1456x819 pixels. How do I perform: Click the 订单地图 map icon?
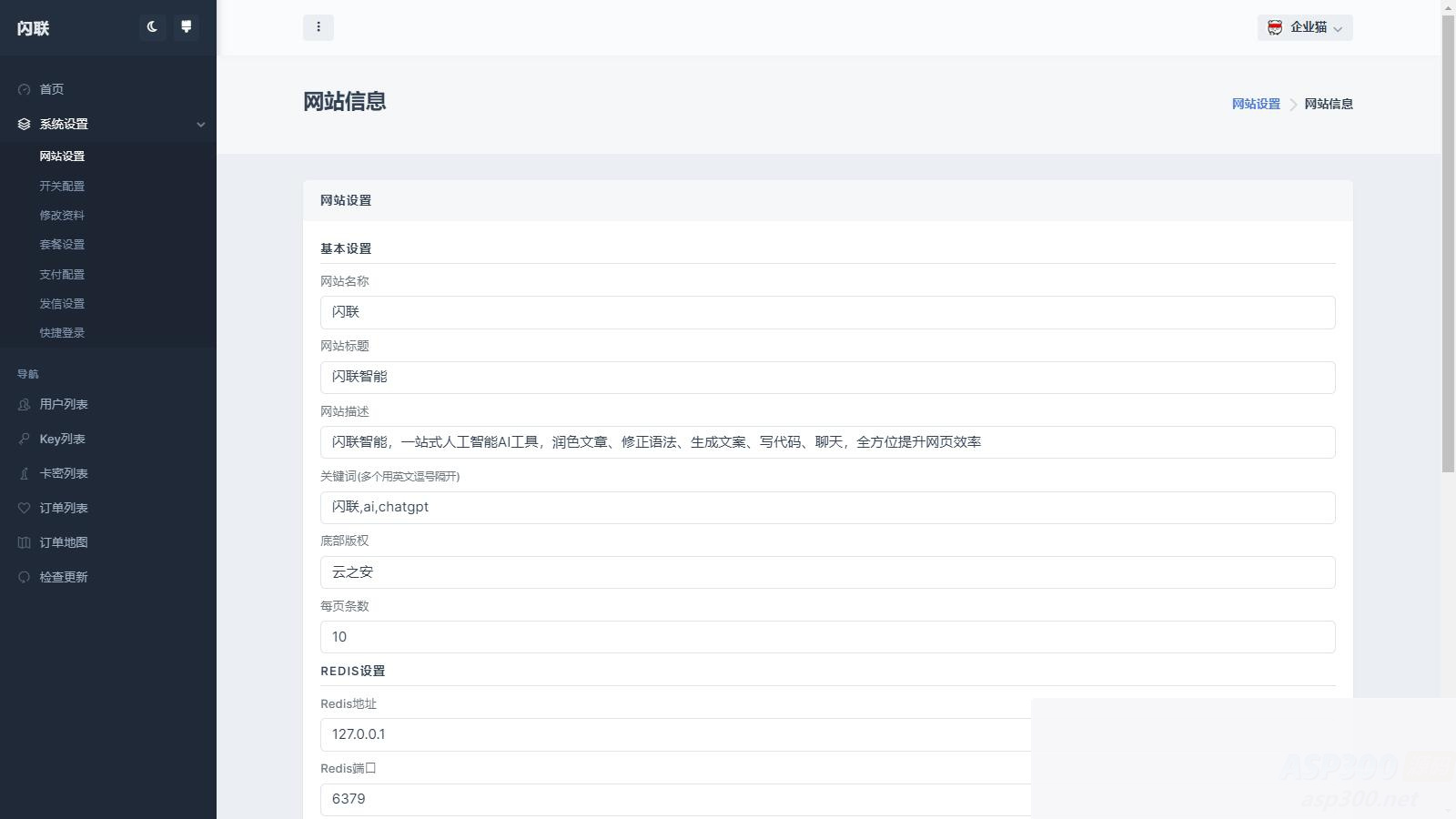coord(23,541)
